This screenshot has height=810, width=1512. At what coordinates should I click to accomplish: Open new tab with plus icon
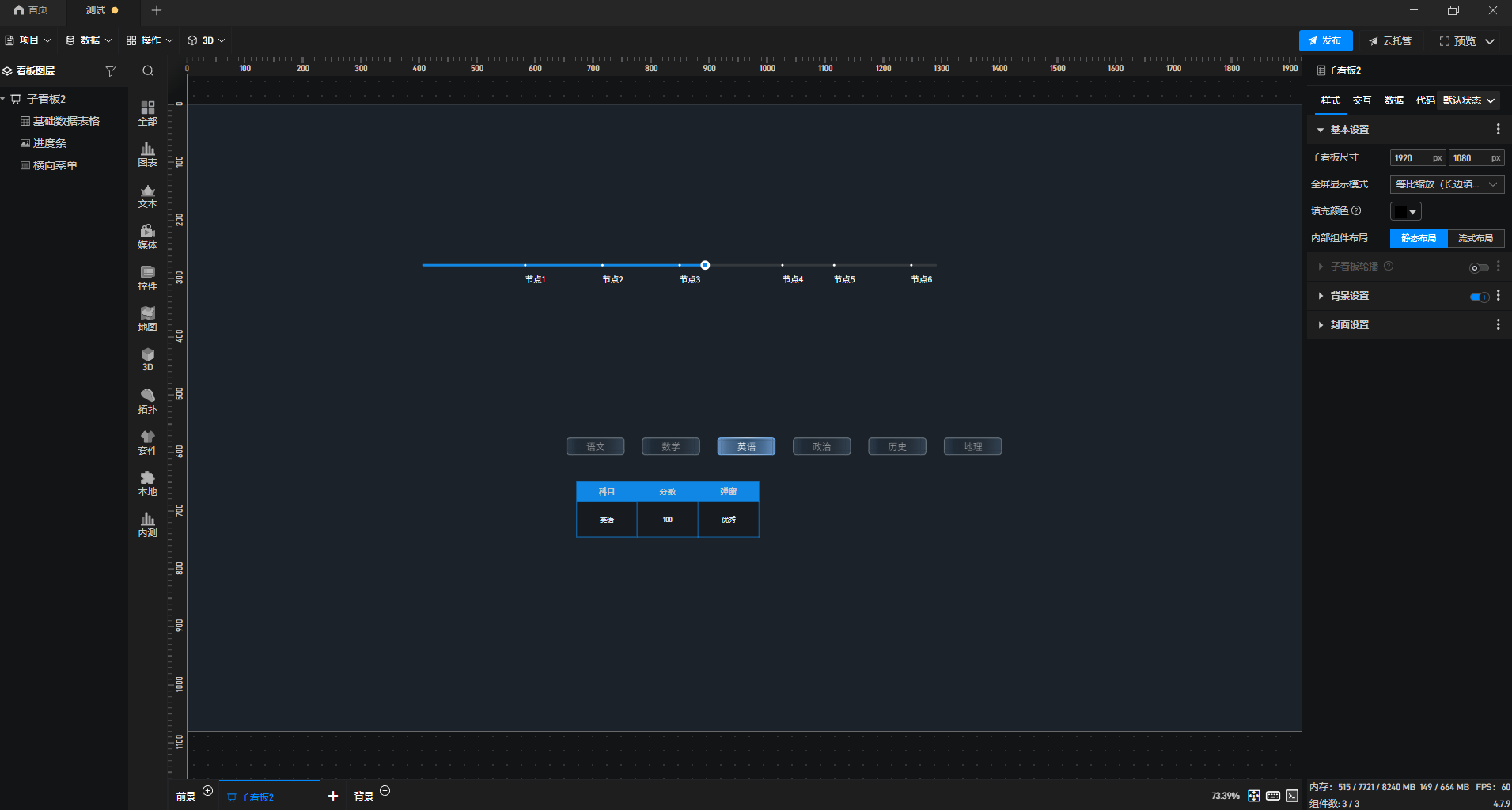(x=157, y=10)
